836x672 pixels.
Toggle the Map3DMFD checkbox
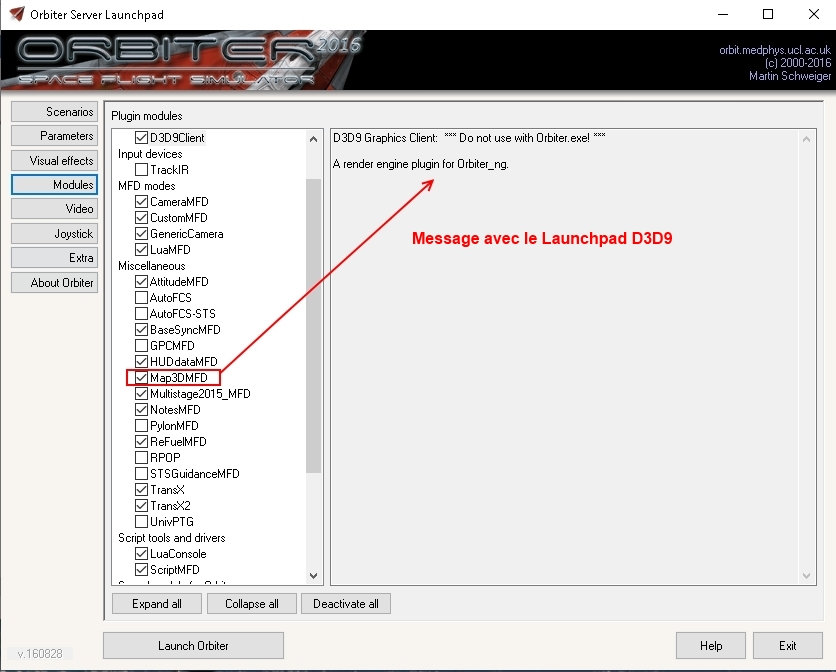[x=141, y=378]
